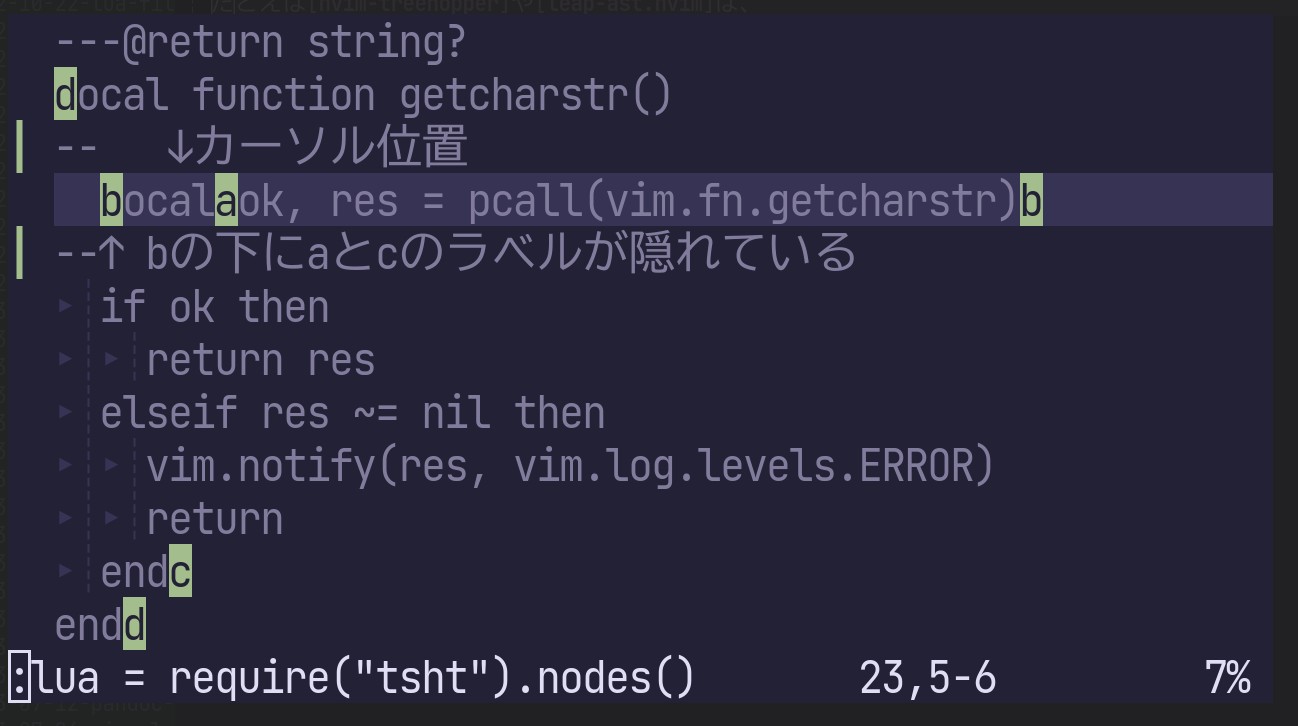The height and width of the screenshot is (726, 1298).
Task: Click the indent arrow before "elseif res"
Action: (x=66, y=411)
